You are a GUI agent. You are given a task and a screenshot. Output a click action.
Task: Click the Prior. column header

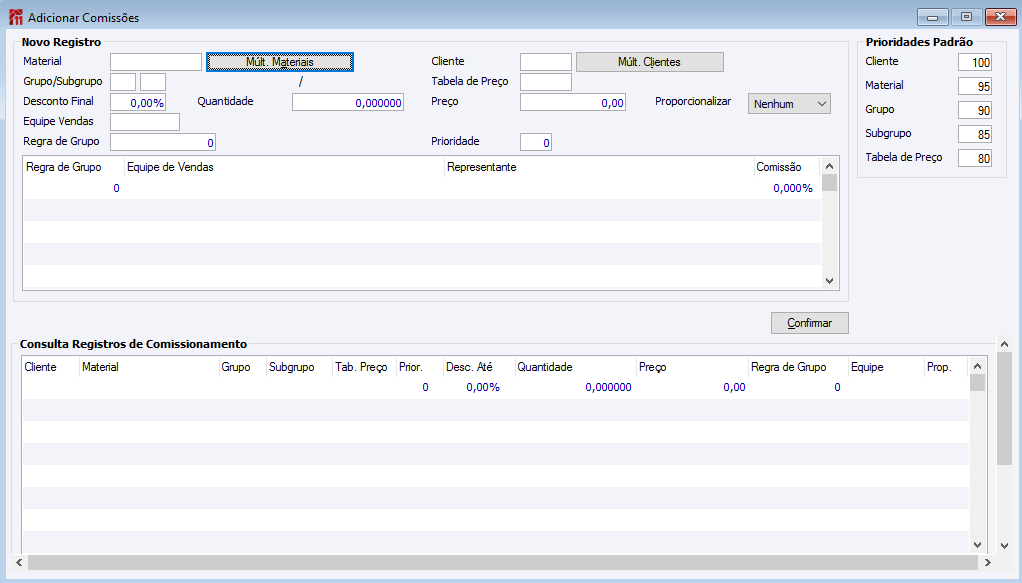click(x=419, y=367)
